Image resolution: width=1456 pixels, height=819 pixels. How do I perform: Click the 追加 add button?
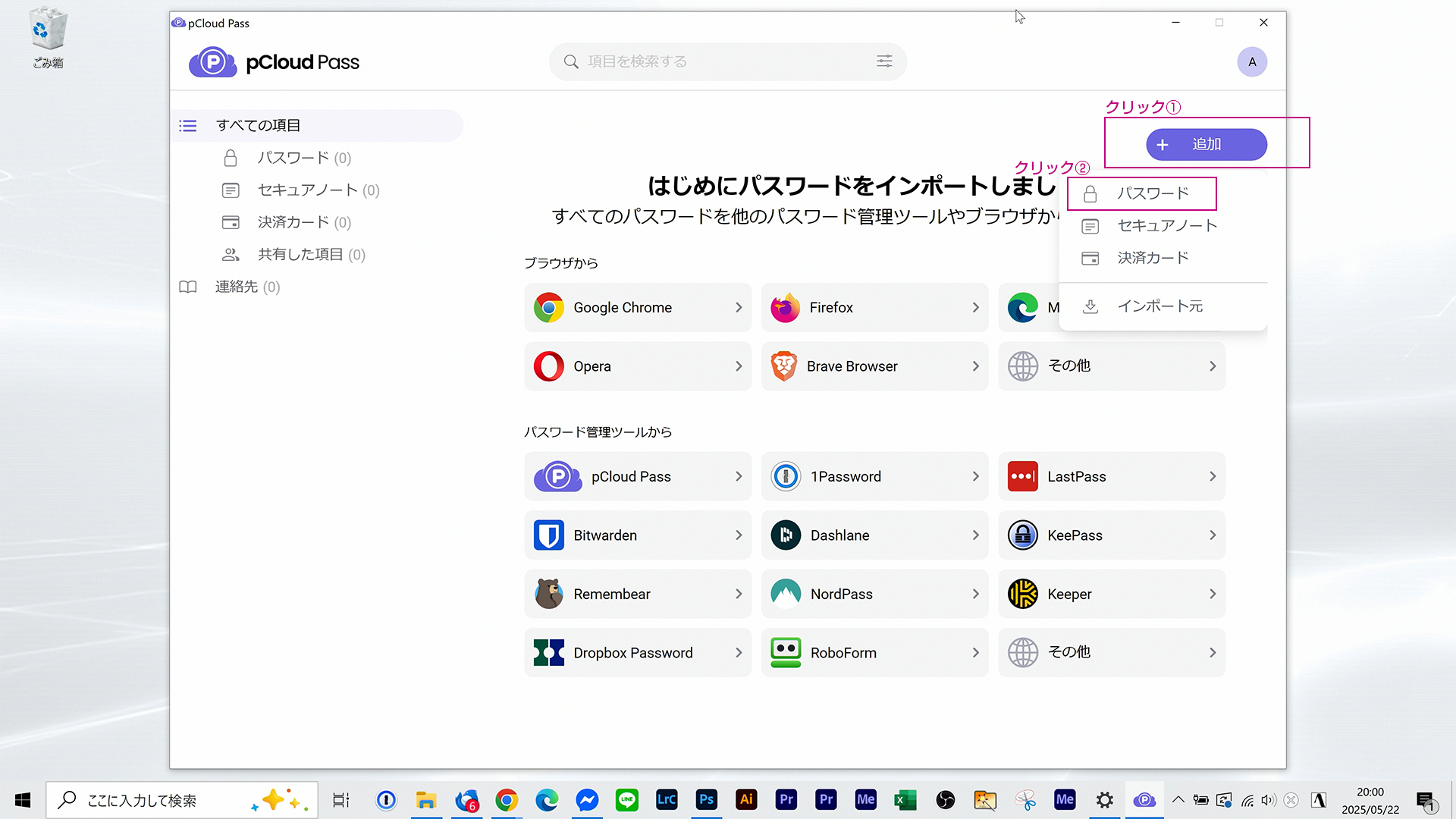pyautogui.click(x=1206, y=144)
